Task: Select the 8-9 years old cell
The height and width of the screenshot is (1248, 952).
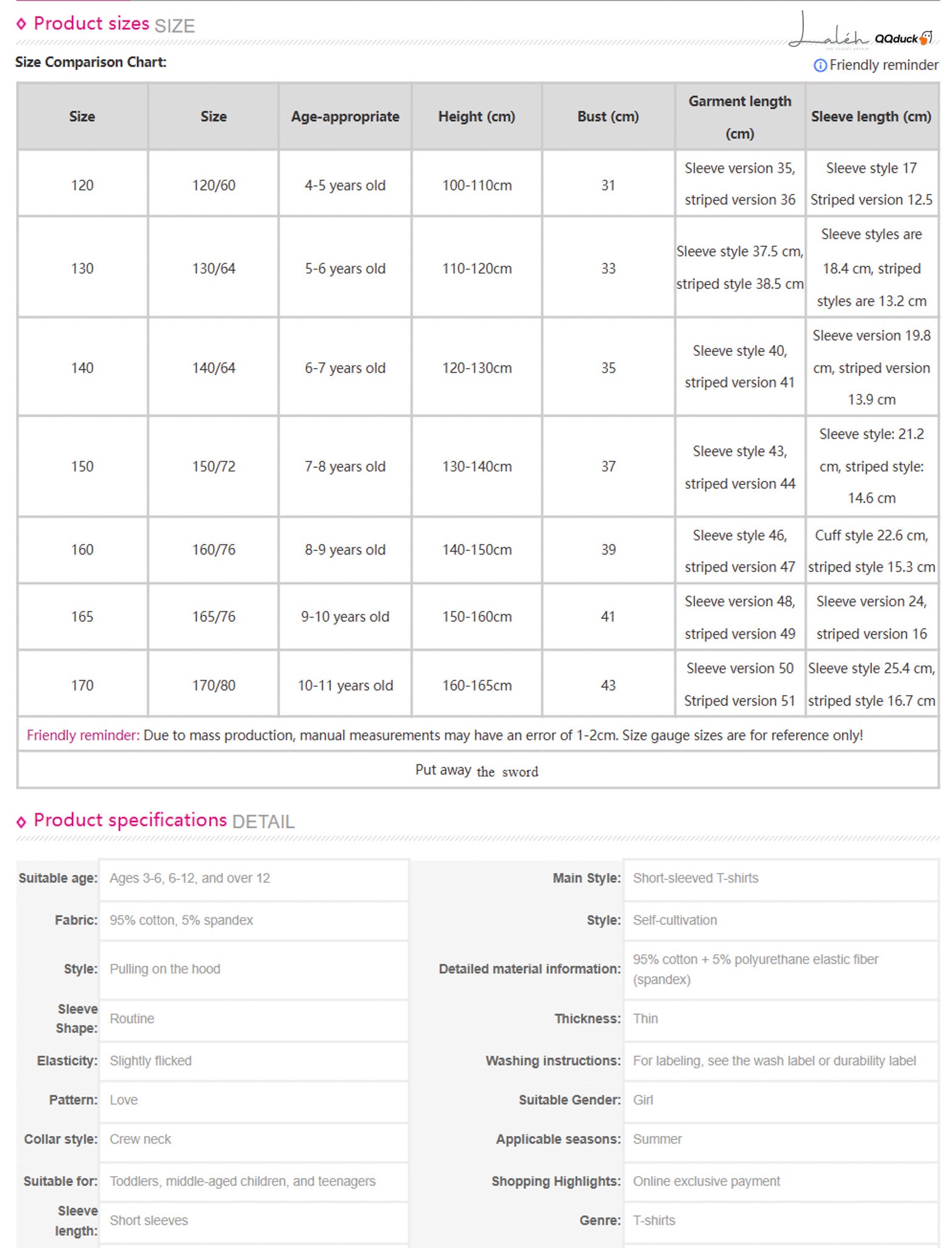Action: pyautogui.click(x=345, y=550)
